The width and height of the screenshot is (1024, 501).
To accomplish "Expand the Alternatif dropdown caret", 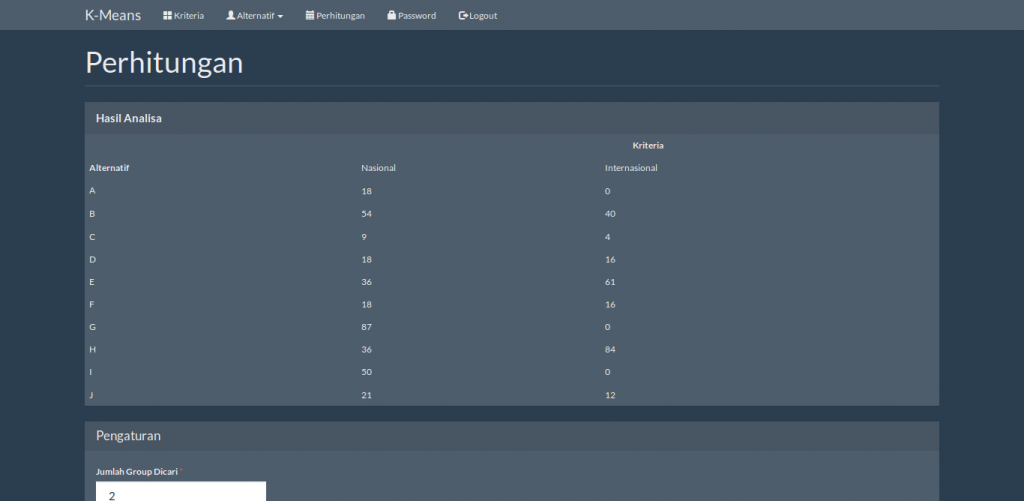I will [x=280, y=16].
